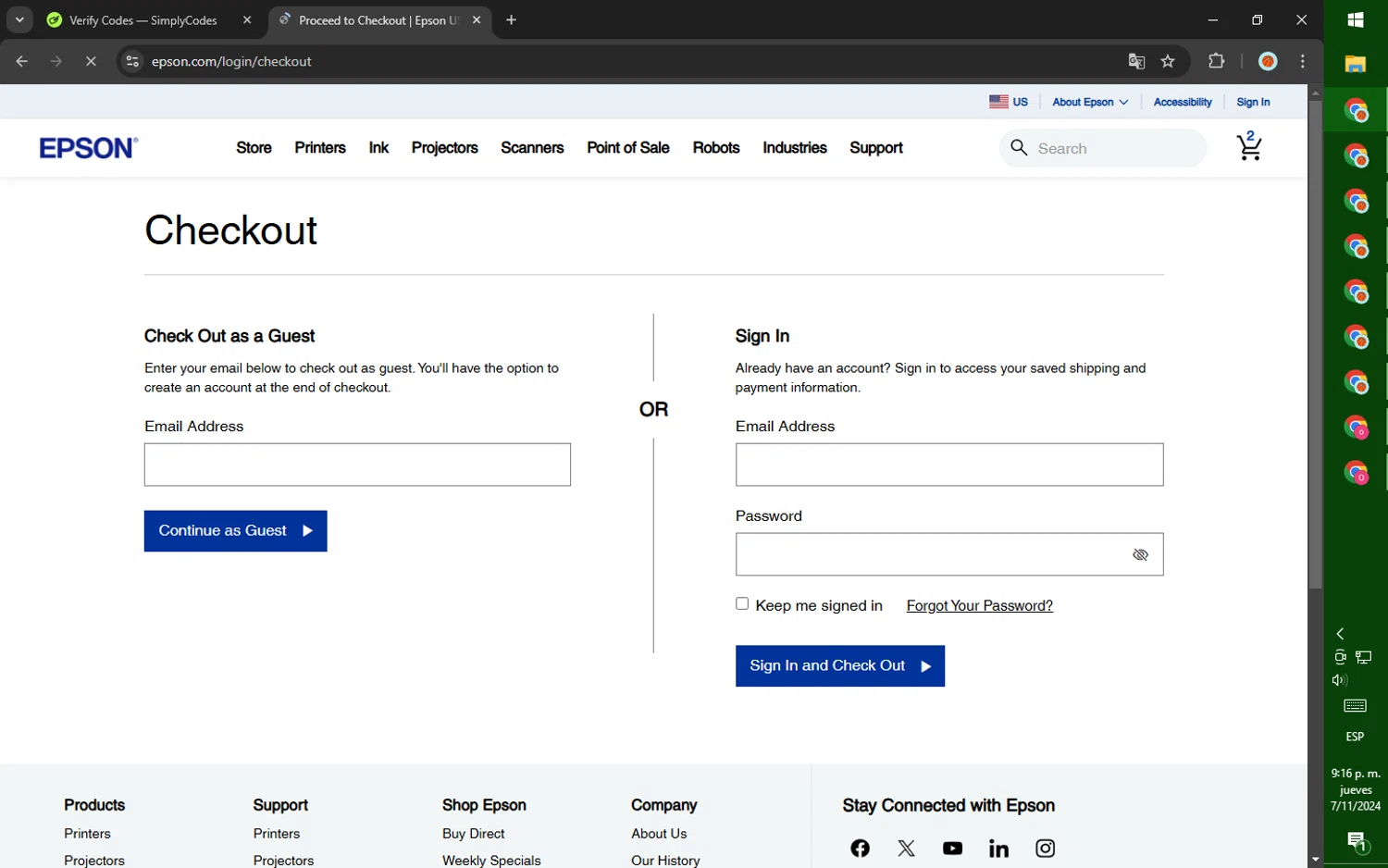Screen dimensions: 1388x868
Task: Open Epson YouTube icon
Action: pyautogui.click(x=952, y=848)
